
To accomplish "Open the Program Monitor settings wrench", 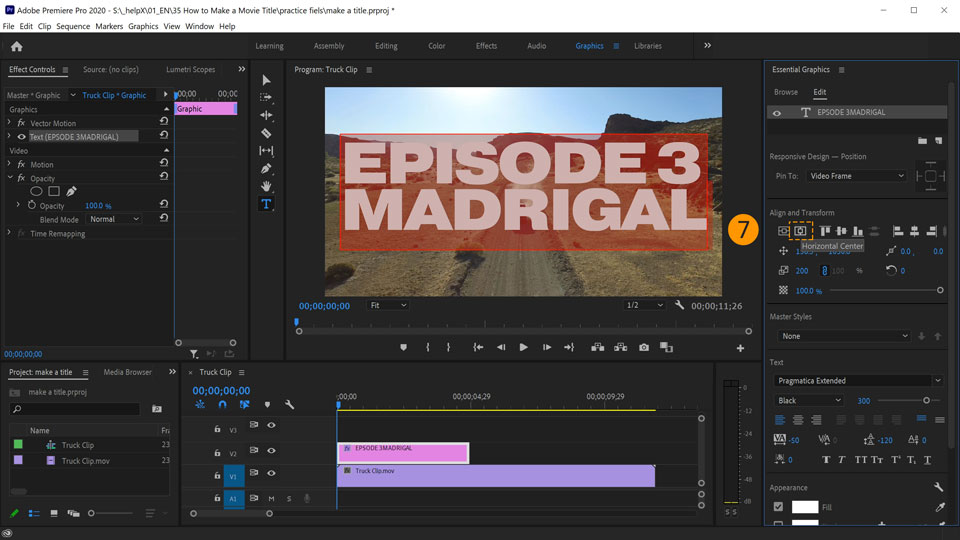I will point(679,305).
